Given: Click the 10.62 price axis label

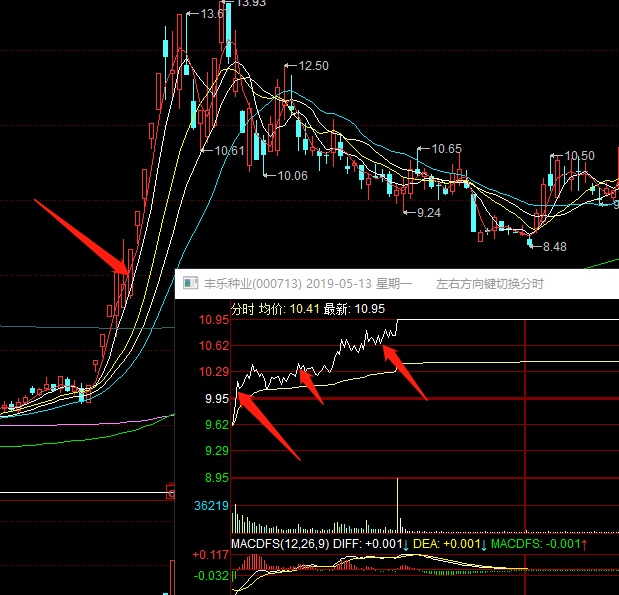Looking at the screenshot, I should [214, 346].
